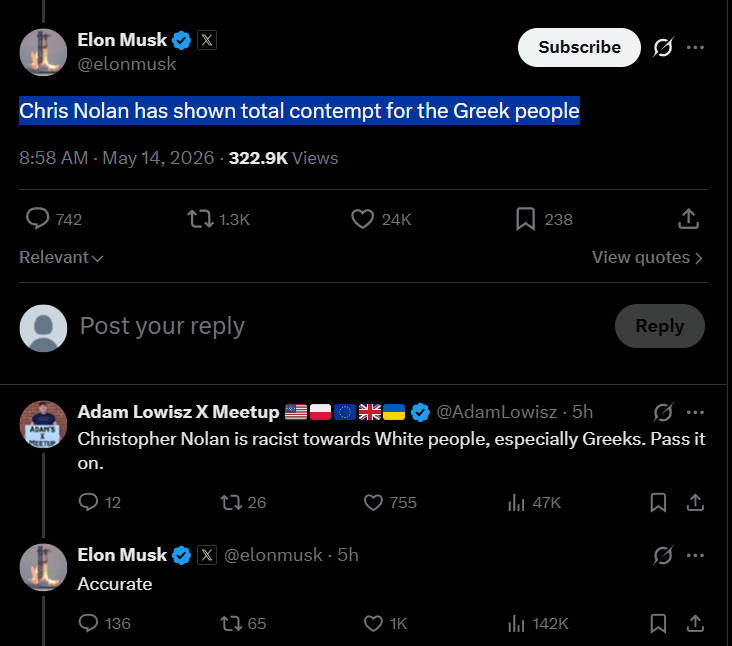Bookmark Adam Lowisz's reply
The image size is (732, 646).
[658, 503]
